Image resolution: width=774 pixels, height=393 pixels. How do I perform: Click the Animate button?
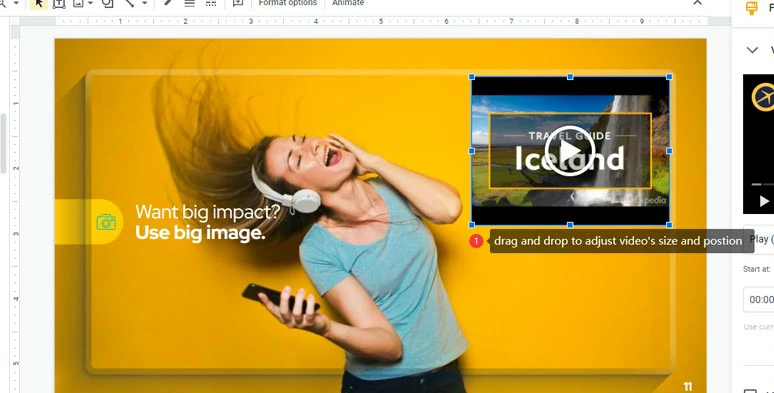(348, 3)
